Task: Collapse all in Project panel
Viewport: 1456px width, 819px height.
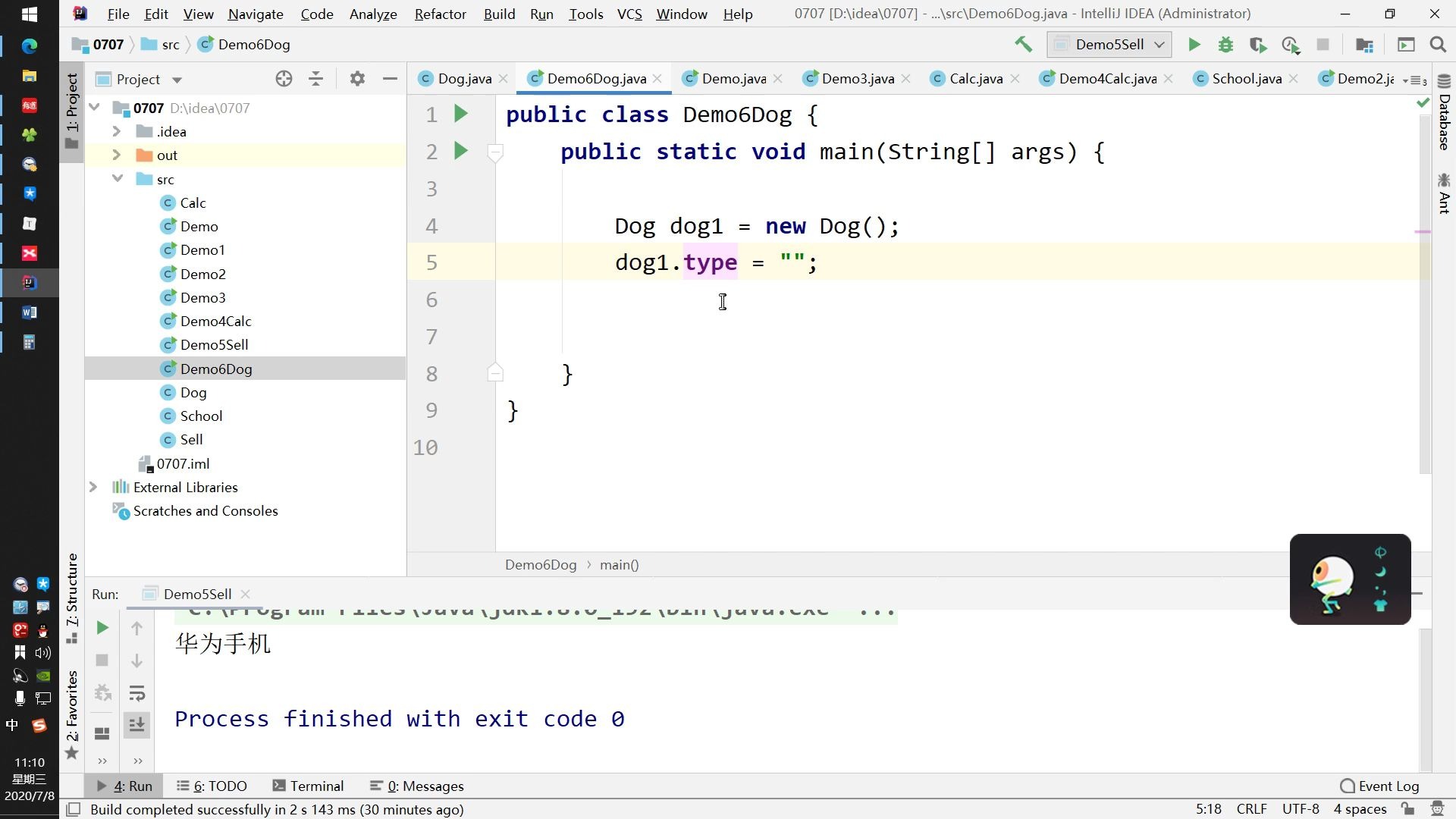Action: point(316,79)
